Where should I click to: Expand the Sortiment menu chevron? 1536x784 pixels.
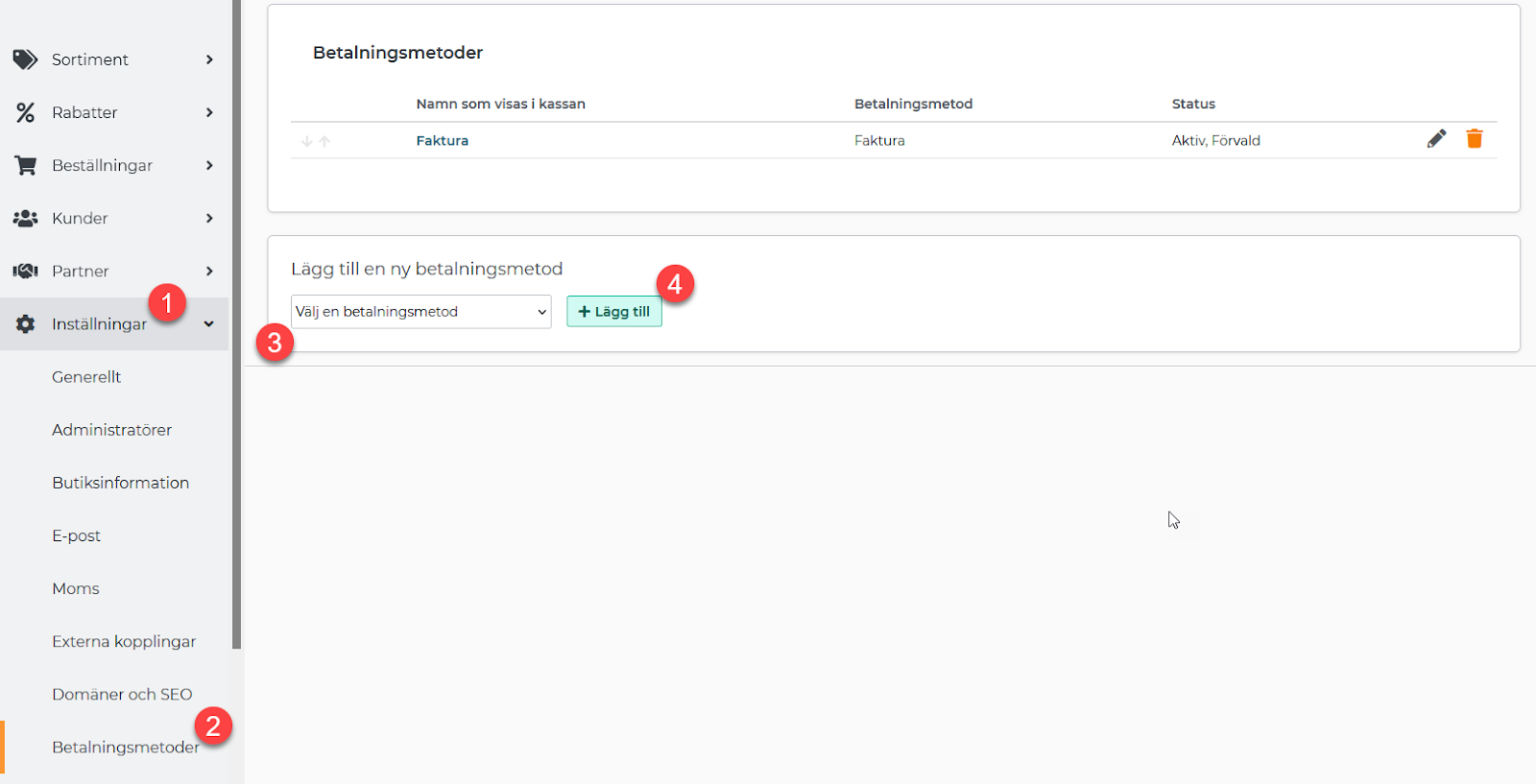[209, 59]
